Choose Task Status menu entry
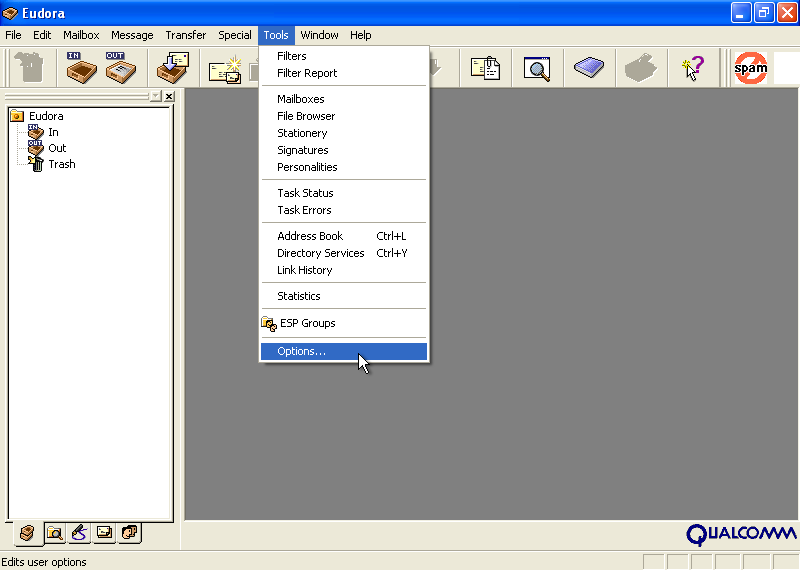The image size is (800, 570). (x=344, y=193)
